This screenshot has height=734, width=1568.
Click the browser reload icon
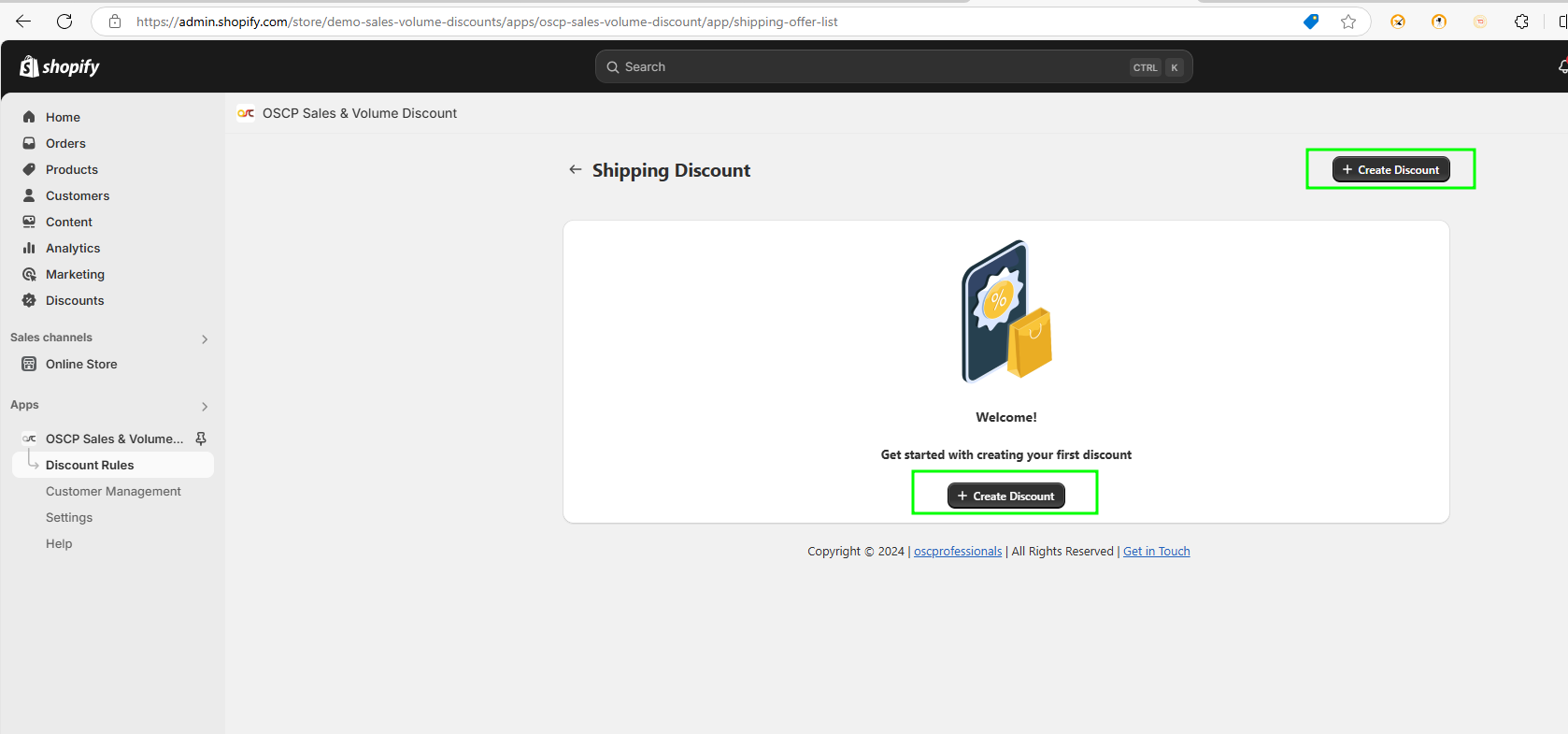point(64,22)
